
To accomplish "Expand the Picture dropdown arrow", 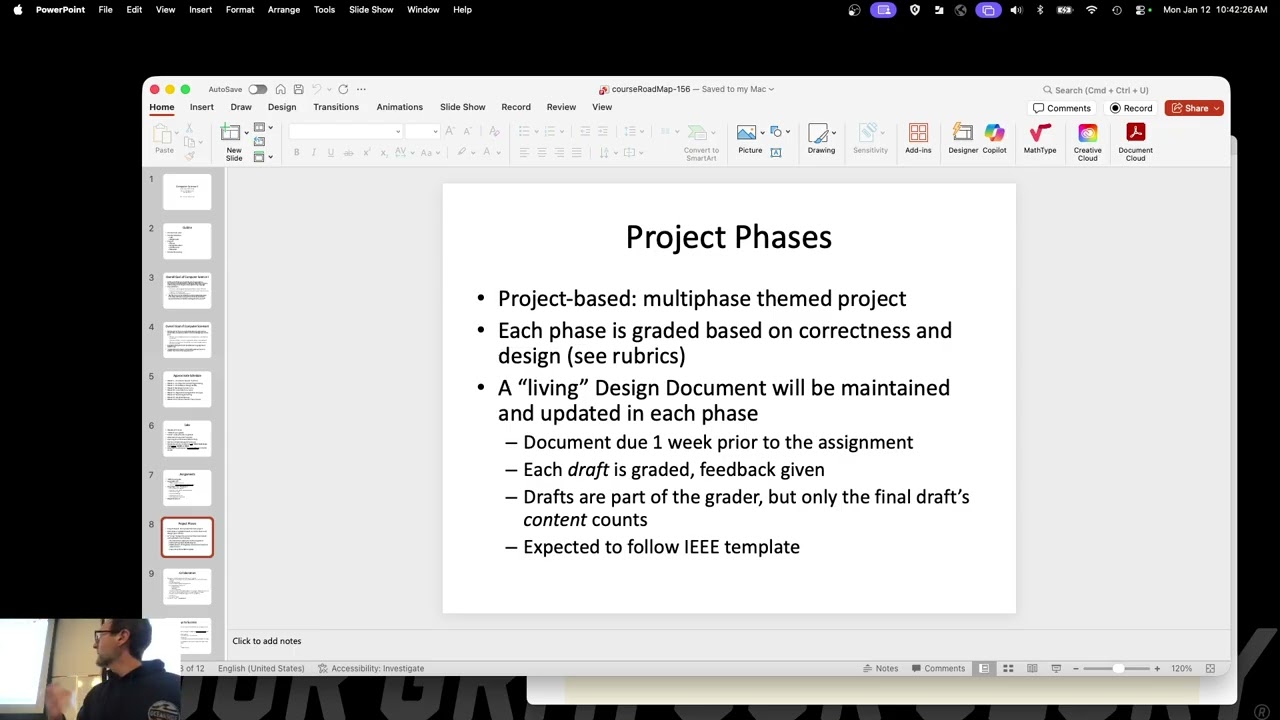I will pos(763,132).
